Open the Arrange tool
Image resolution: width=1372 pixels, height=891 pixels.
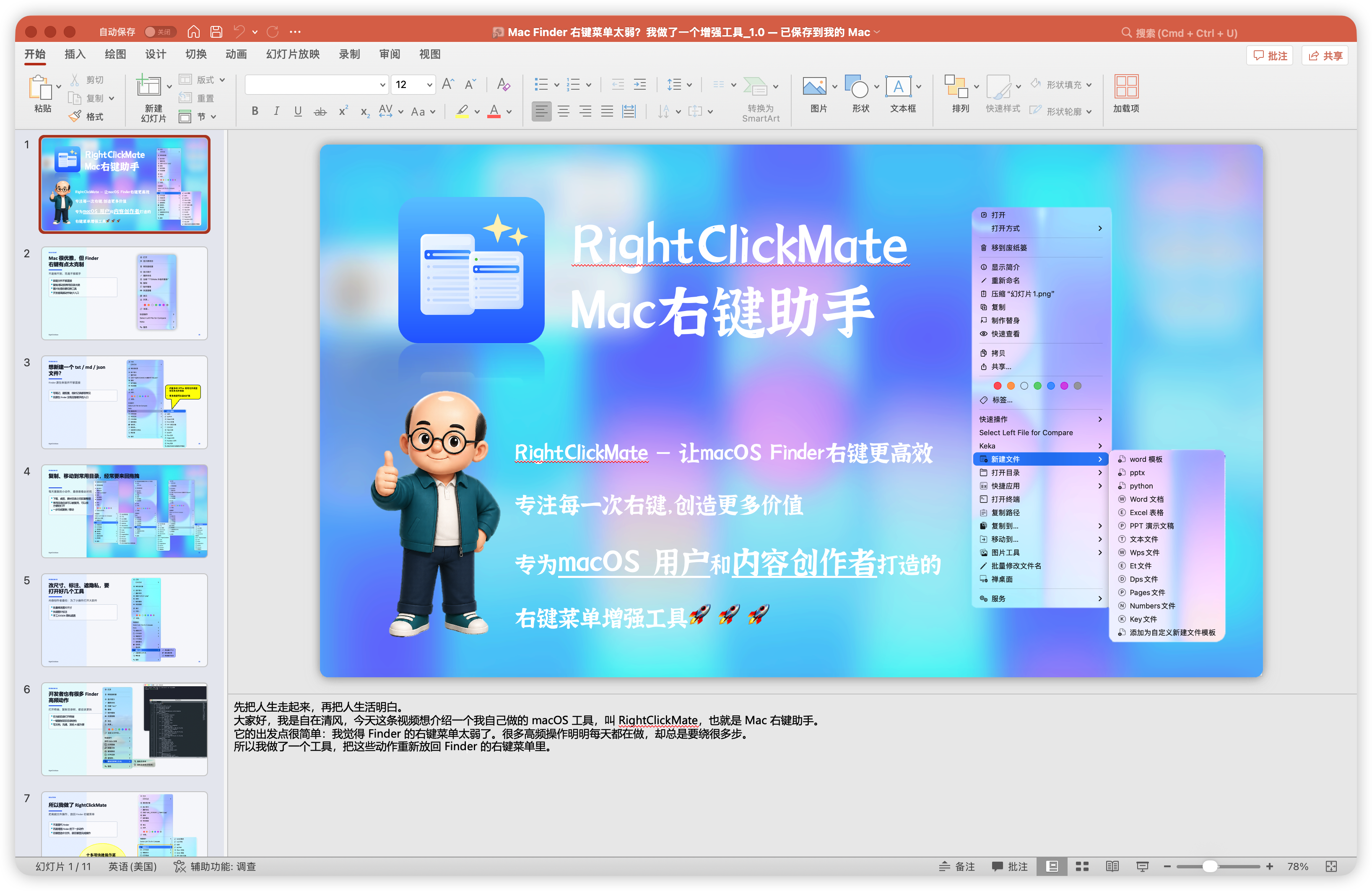tap(956, 86)
